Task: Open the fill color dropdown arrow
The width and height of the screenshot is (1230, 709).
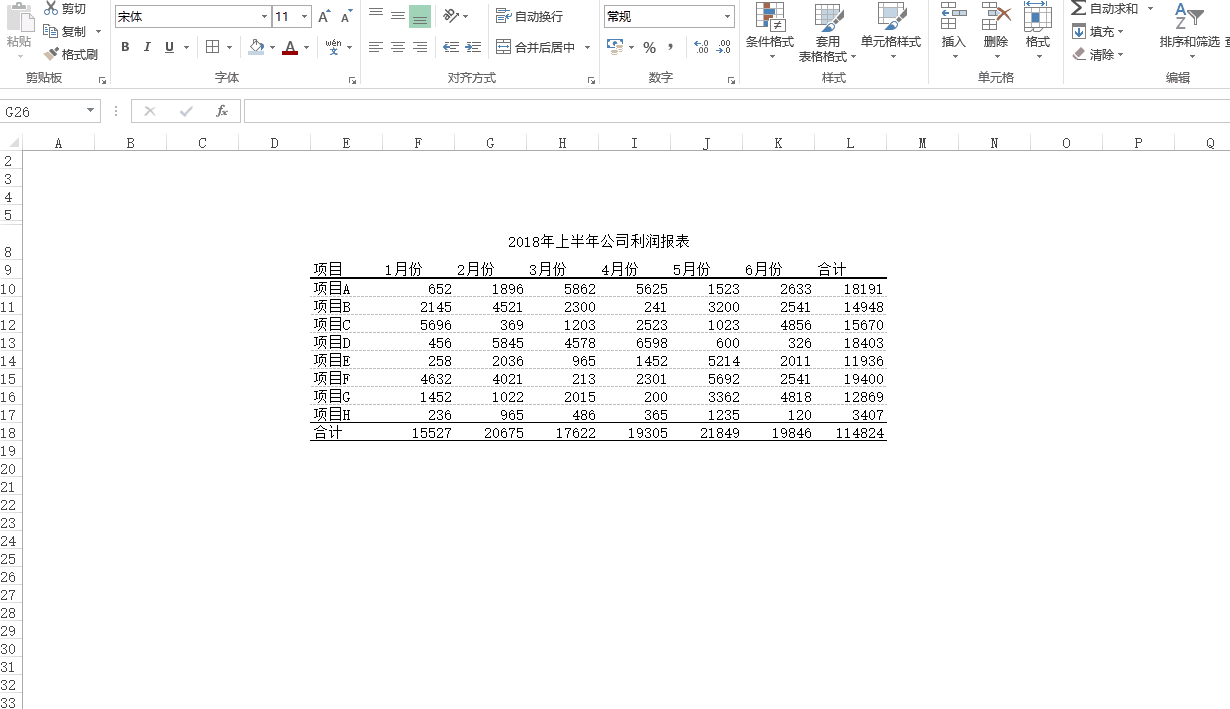Action: tap(272, 46)
